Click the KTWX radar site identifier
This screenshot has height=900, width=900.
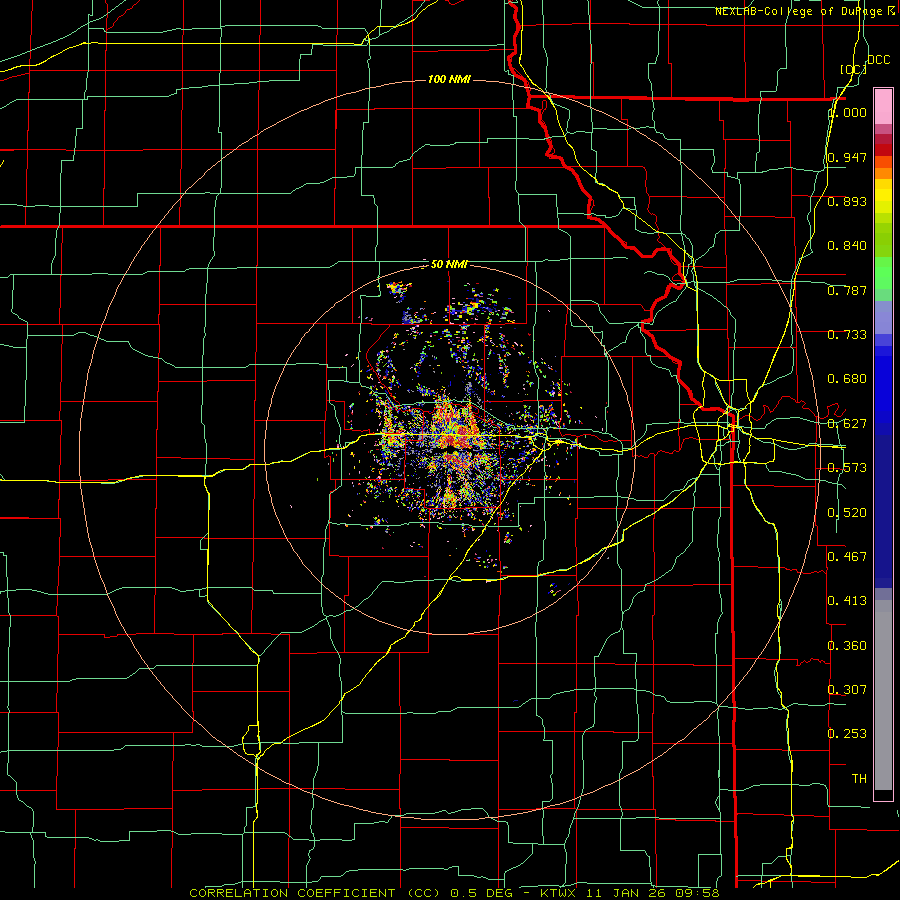coord(558,893)
